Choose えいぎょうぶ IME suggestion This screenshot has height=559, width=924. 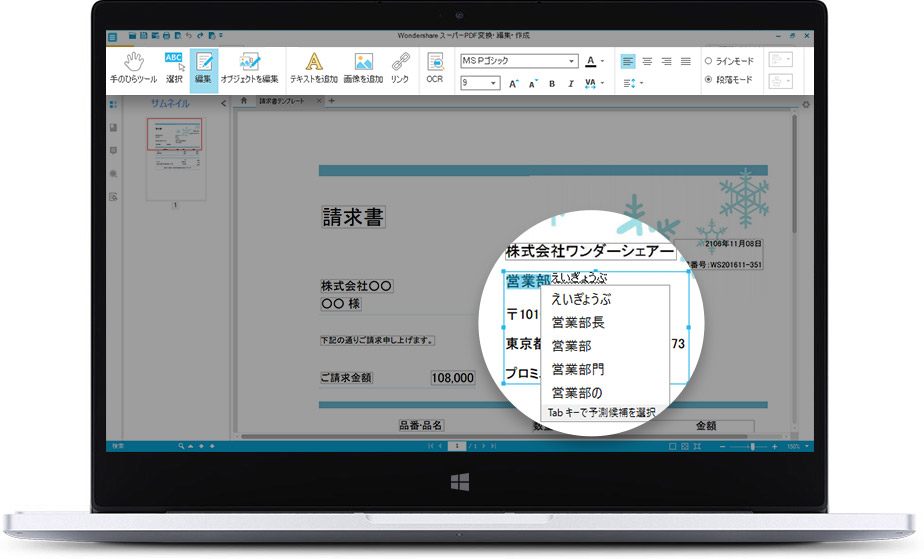pos(581,299)
